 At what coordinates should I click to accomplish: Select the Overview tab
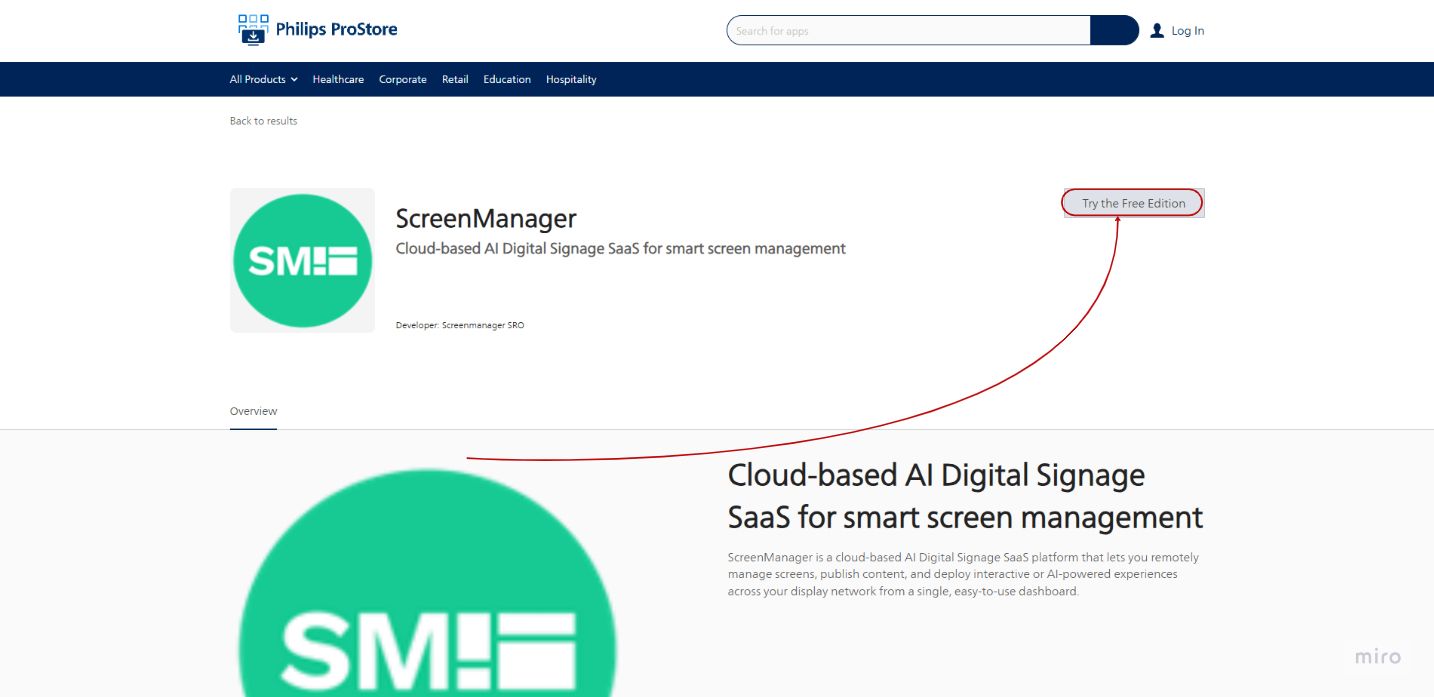click(253, 411)
